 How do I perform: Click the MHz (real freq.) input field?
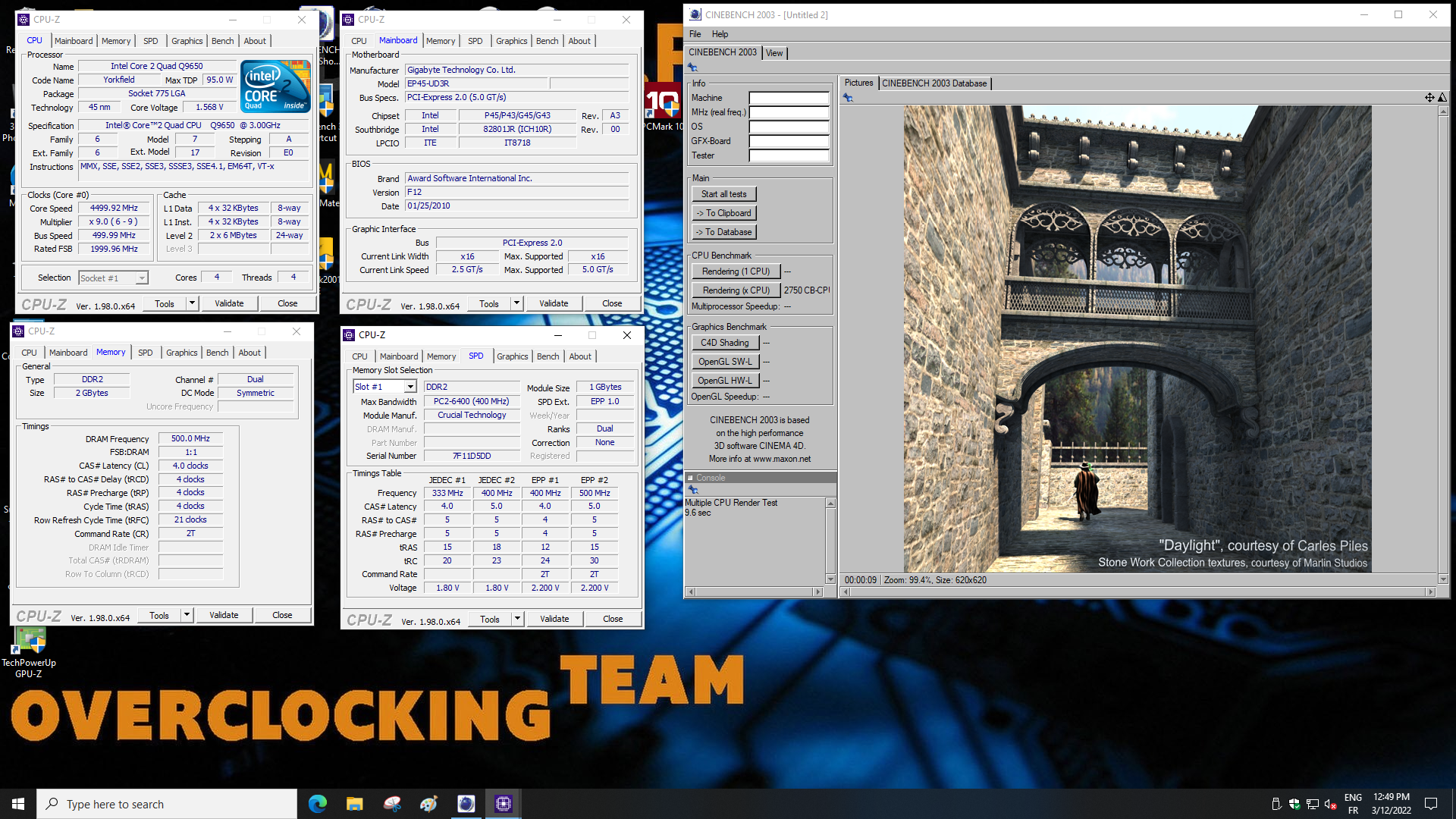[789, 112]
